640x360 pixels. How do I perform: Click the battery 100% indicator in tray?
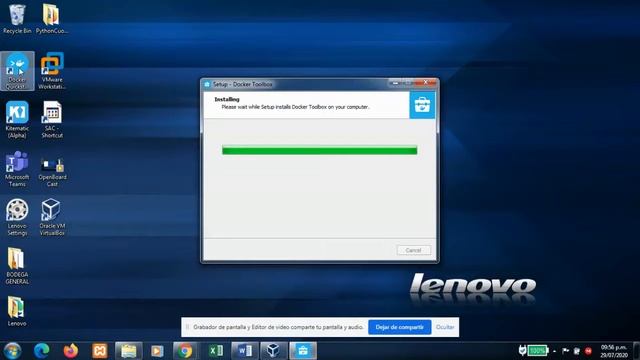click(x=538, y=350)
